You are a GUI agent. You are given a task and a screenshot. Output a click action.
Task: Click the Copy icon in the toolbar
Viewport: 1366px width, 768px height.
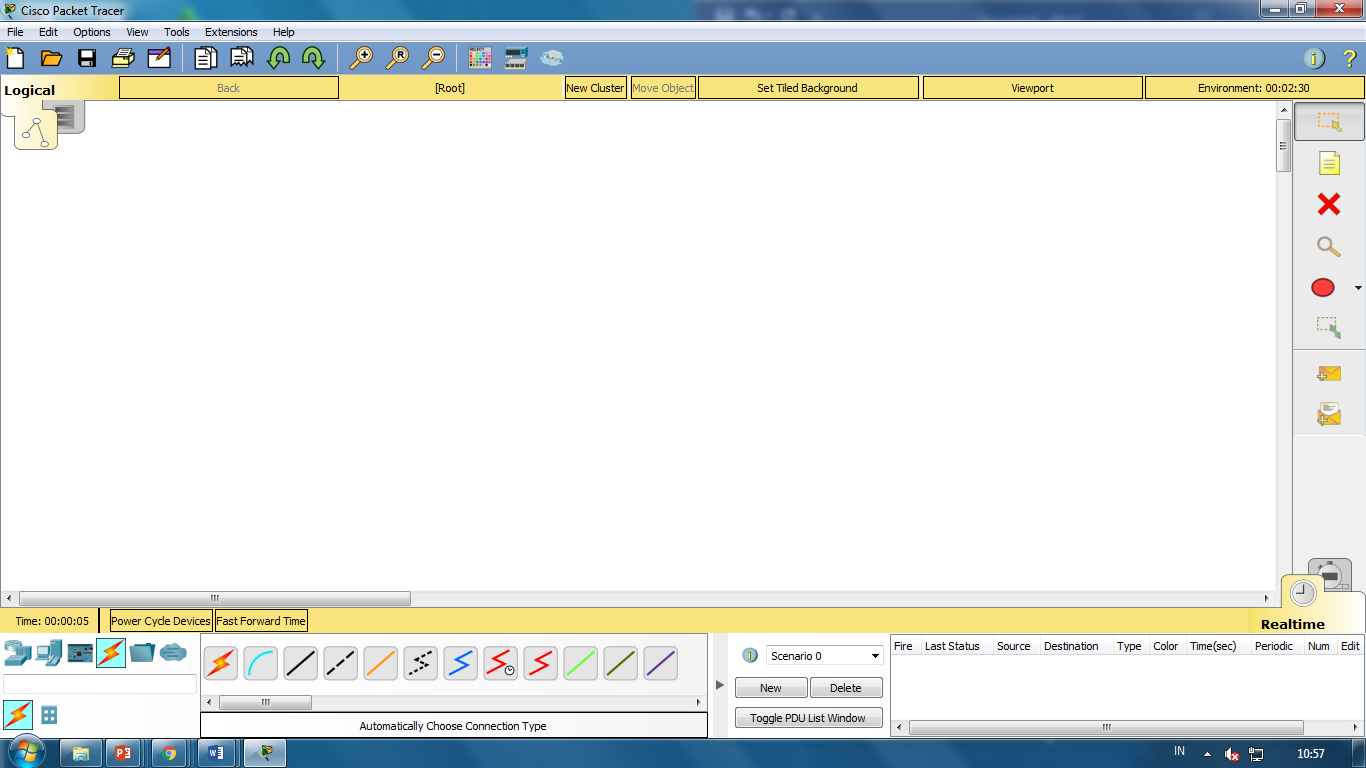205,58
